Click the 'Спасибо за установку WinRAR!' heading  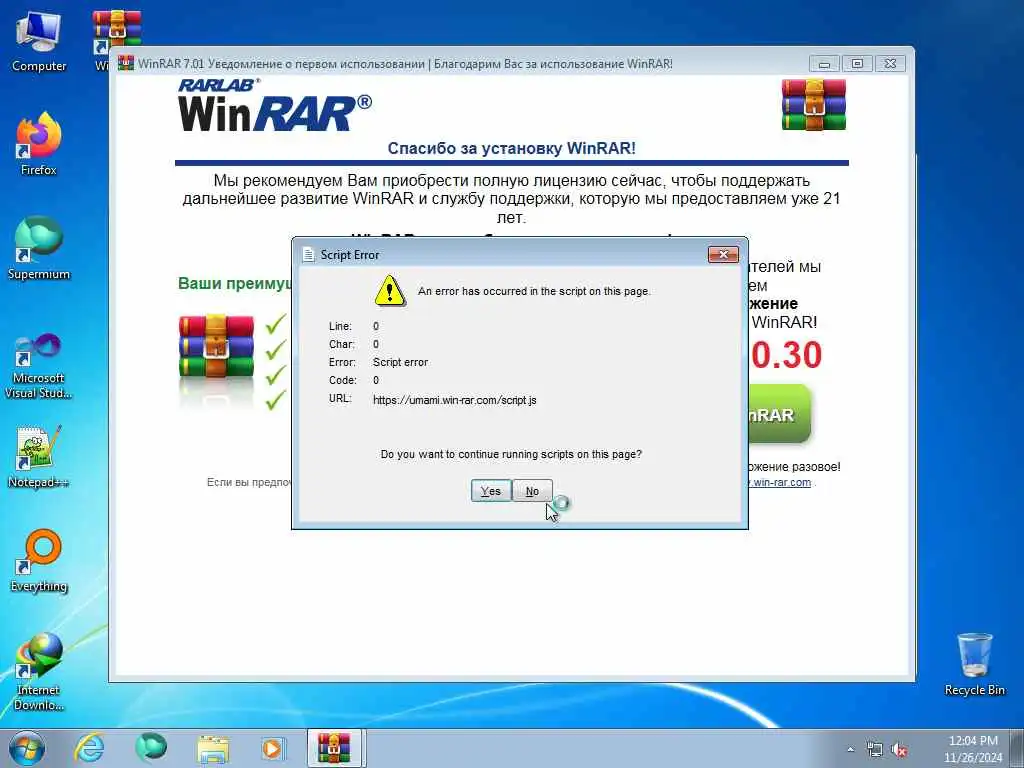pos(511,148)
